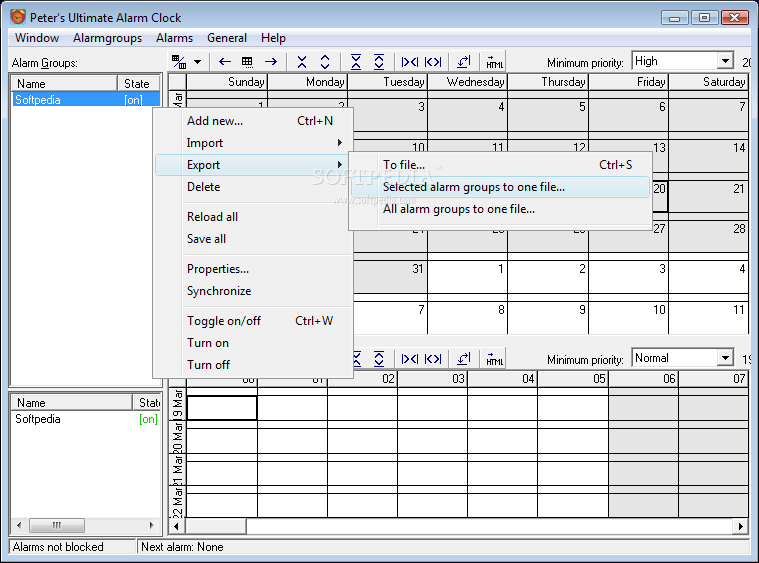Image resolution: width=759 pixels, height=563 pixels.
Task: Click lower list horizontal scrollbar thumb
Action: click(57, 525)
